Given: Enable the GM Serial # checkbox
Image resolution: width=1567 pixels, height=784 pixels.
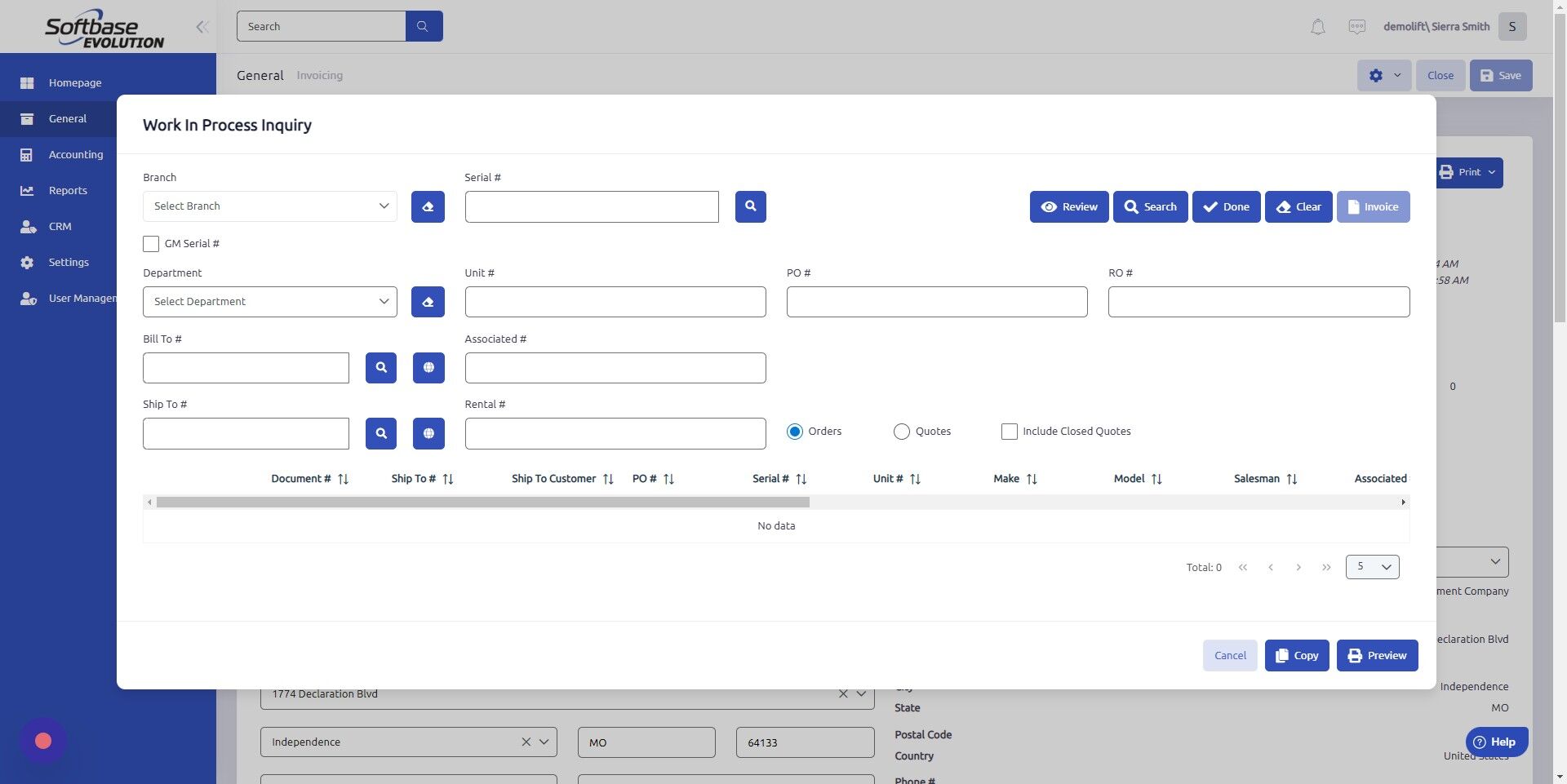Looking at the screenshot, I should pyautogui.click(x=150, y=243).
